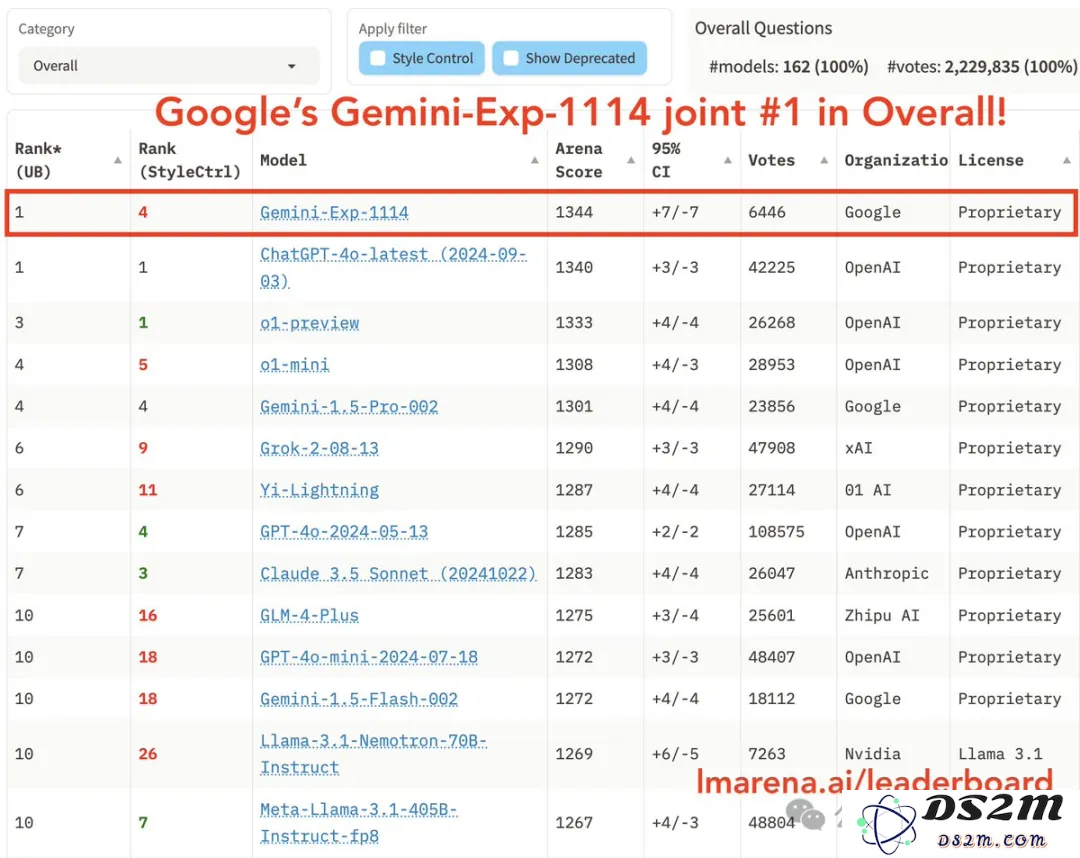Image resolution: width=1080 pixels, height=858 pixels.
Task: Open the o1-preview model link
Action: click(x=309, y=323)
